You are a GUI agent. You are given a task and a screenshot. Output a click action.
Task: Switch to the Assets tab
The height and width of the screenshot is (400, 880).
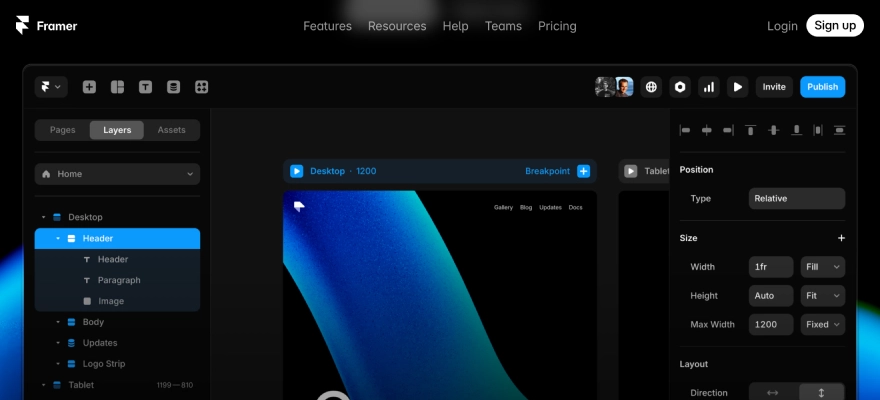point(171,130)
